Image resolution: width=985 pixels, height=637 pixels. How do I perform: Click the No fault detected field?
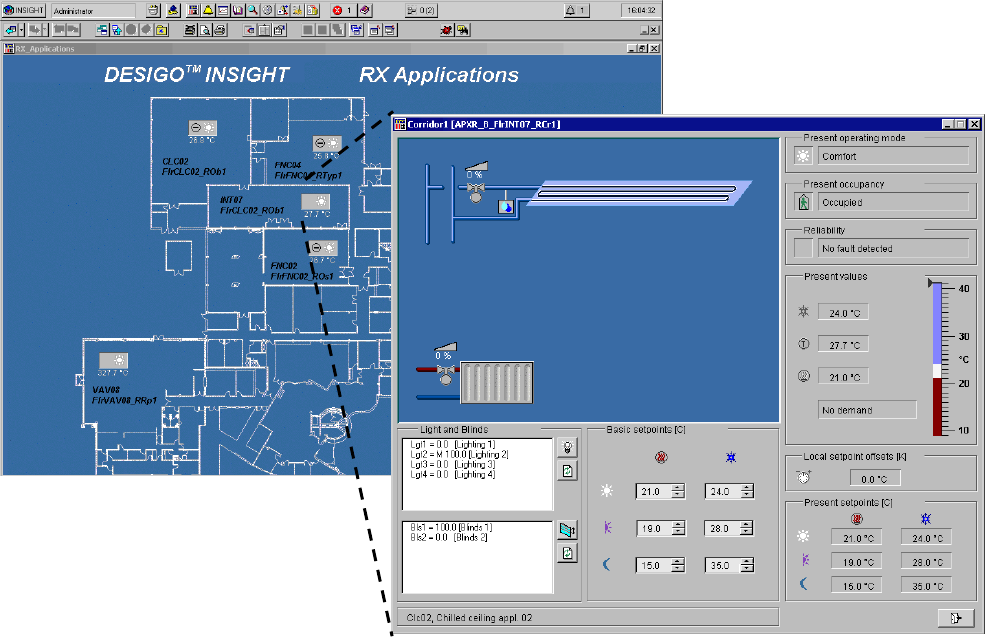pos(893,249)
